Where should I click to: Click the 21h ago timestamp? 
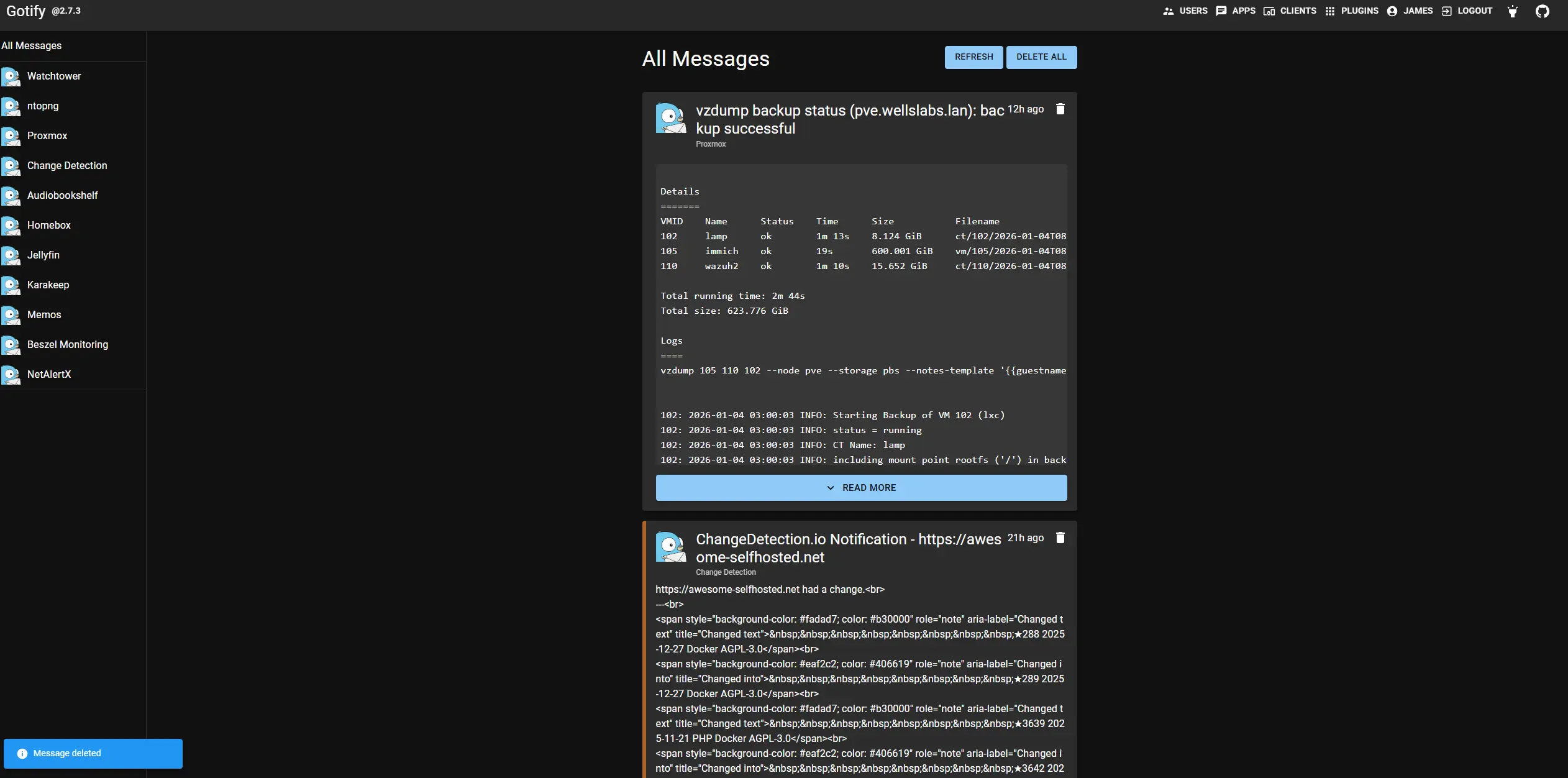coord(1026,538)
